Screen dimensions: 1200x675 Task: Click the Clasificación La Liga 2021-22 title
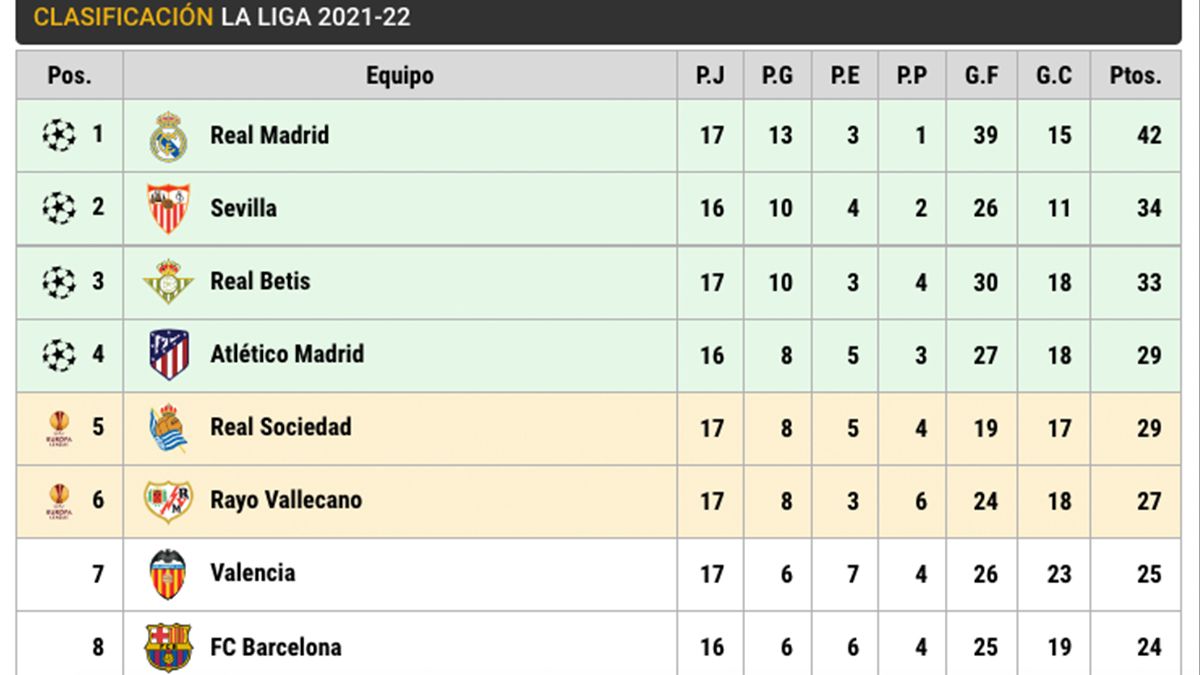point(222,17)
